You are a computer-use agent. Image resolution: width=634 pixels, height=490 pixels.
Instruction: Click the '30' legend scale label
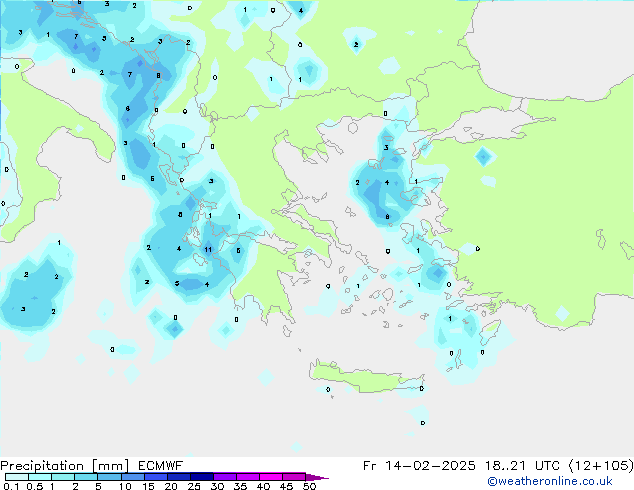coord(217,486)
